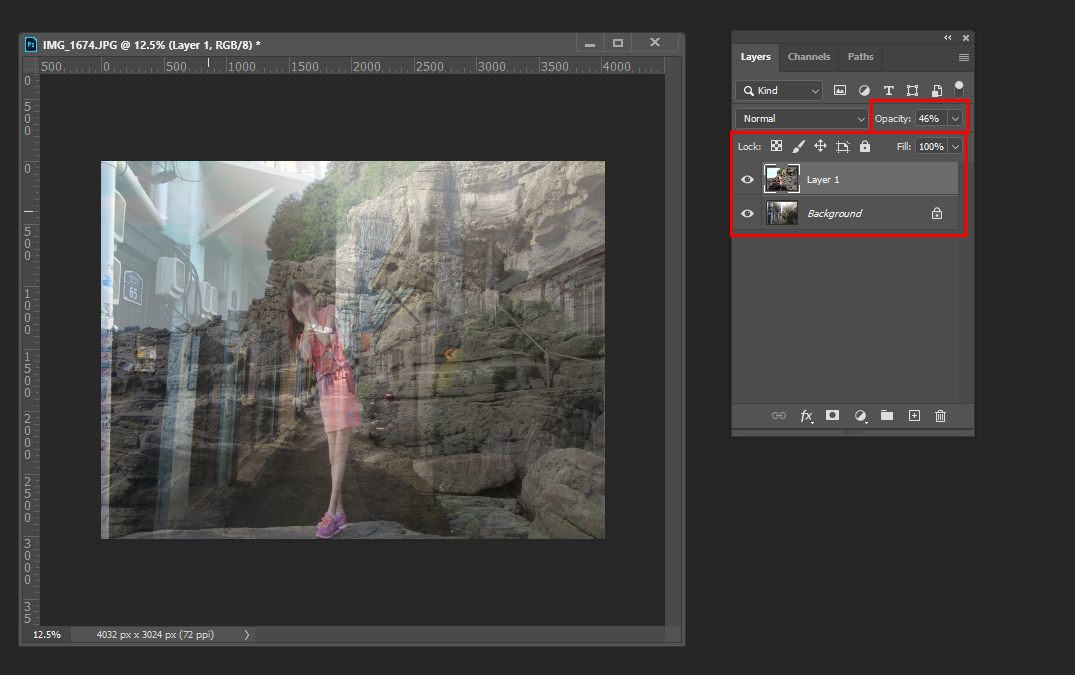Create new fill or adjustment layer icon
Viewport: 1075px width, 675px height.
coord(860,415)
